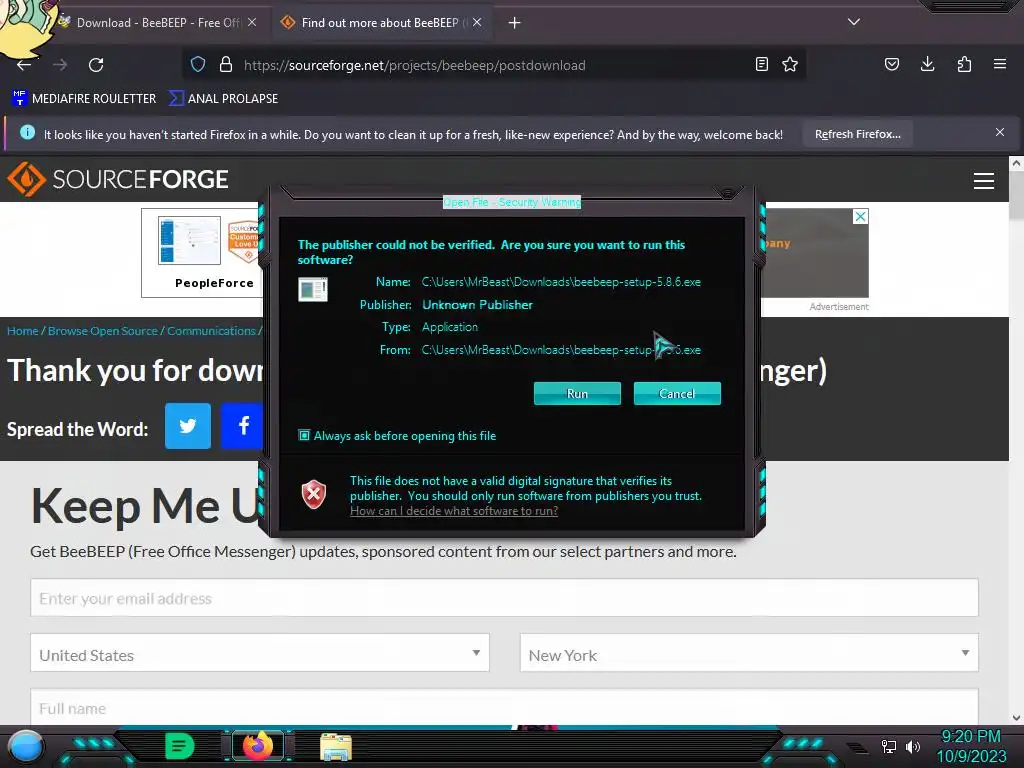This screenshot has height=768, width=1024.
Task: Open the extensions puzzle icon
Action: pos(964,64)
